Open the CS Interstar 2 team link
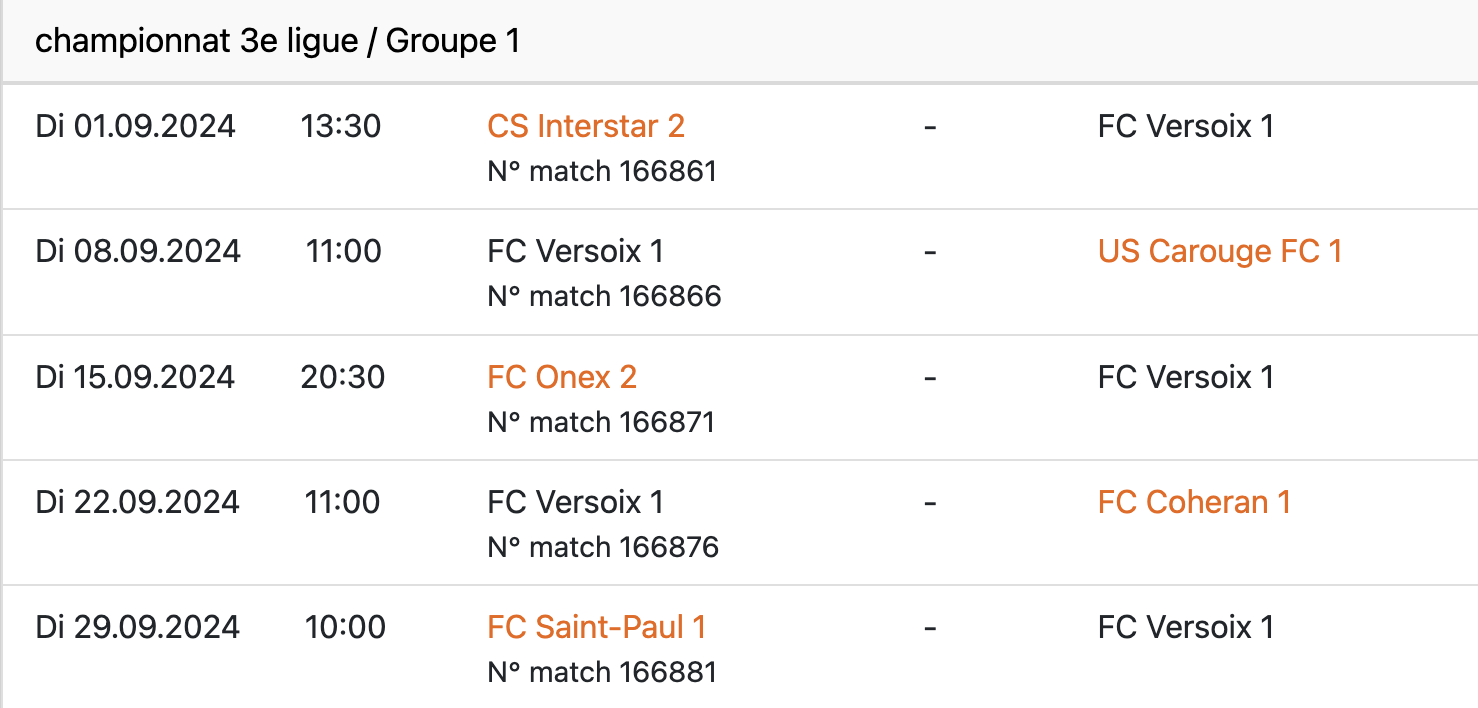The width and height of the screenshot is (1478, 708). pos(586,127)
